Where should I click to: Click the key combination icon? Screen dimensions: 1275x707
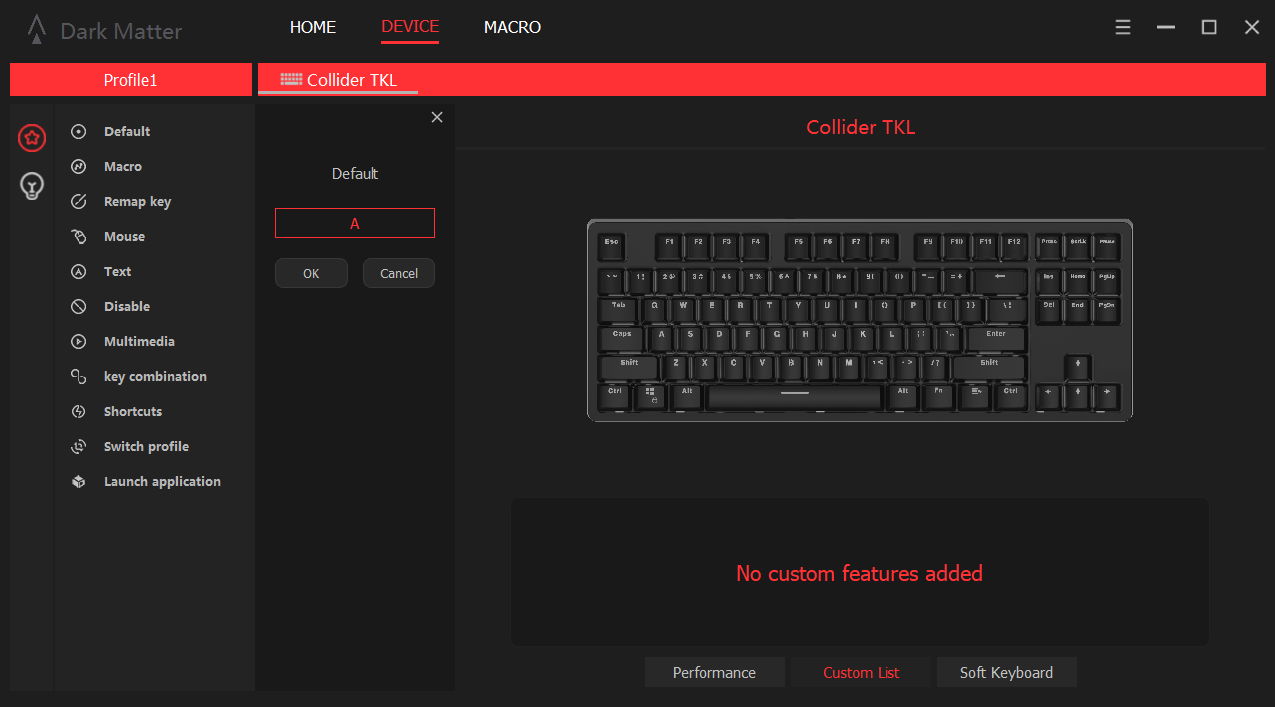coord(79,377)
